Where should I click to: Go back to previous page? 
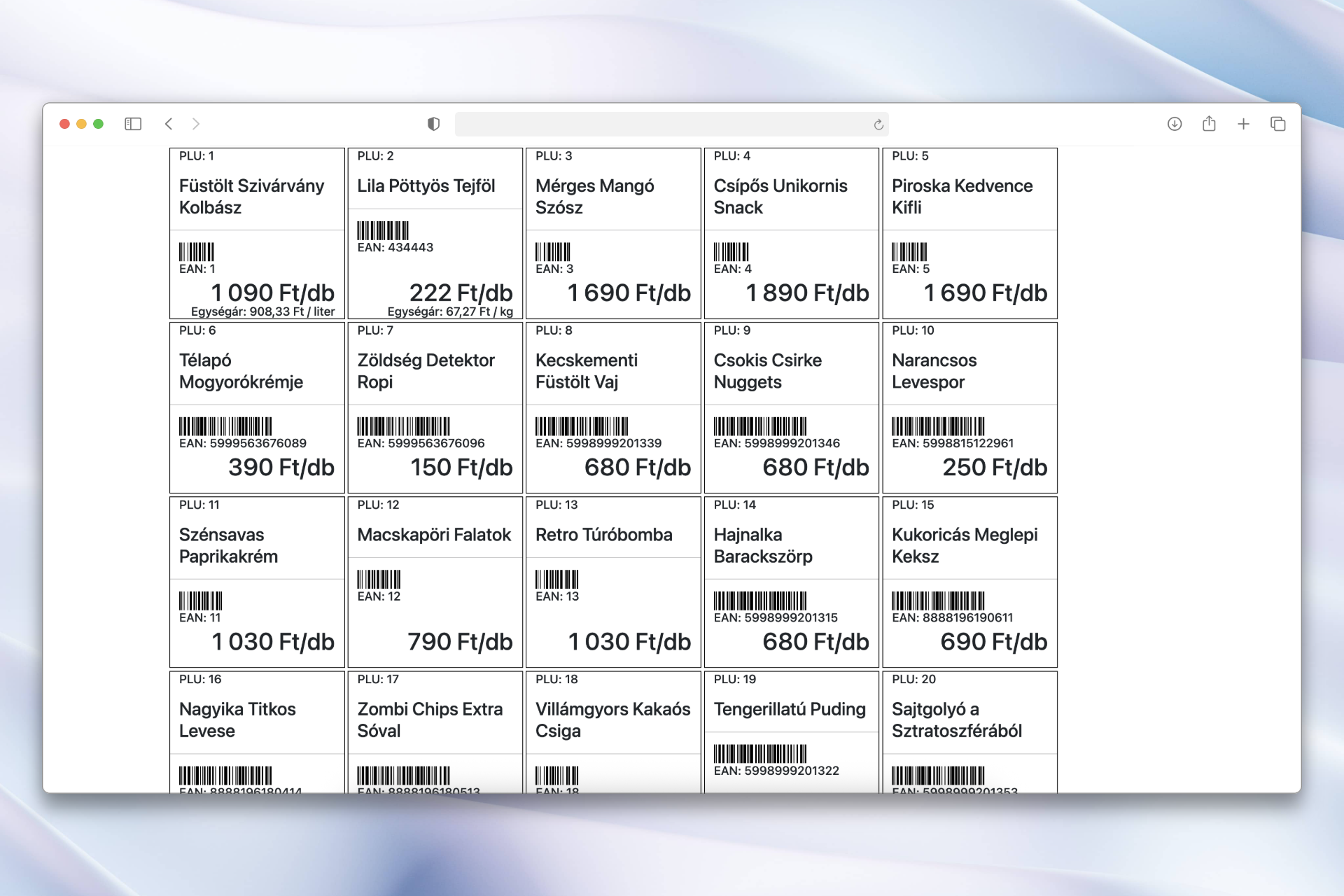[x=169, y=124]
